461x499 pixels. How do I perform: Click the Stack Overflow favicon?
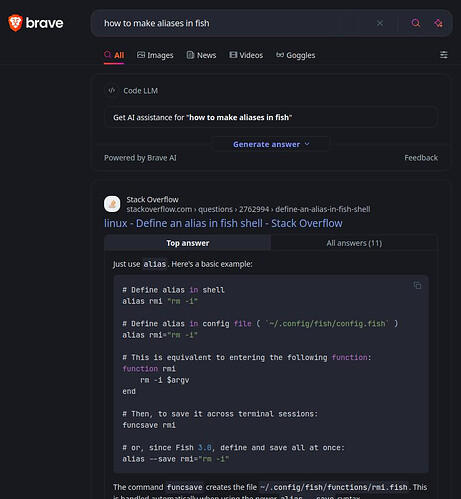click(x=112, y=204)
